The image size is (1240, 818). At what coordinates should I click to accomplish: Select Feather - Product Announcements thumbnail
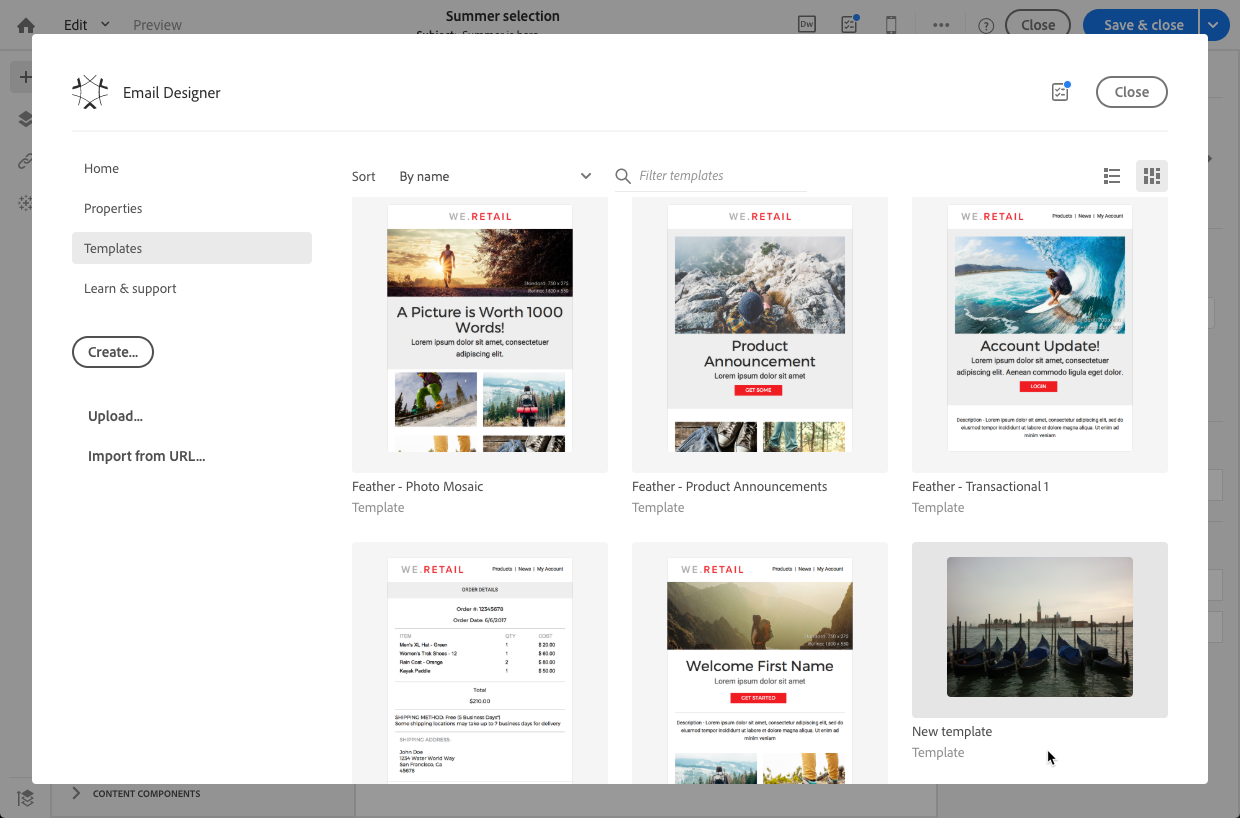[760, 335]
